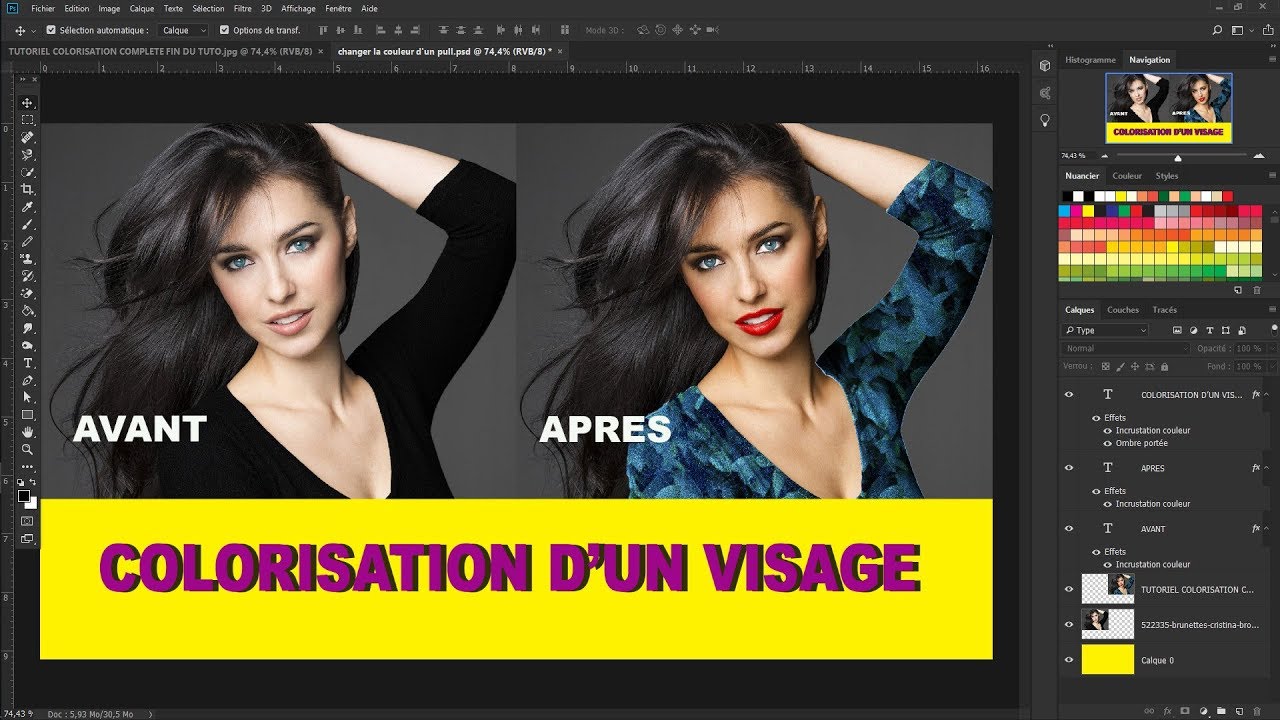The height and width of the screenshot is (720, 1280).
Task: Open the Filtre menu
Action: (242, 8)
